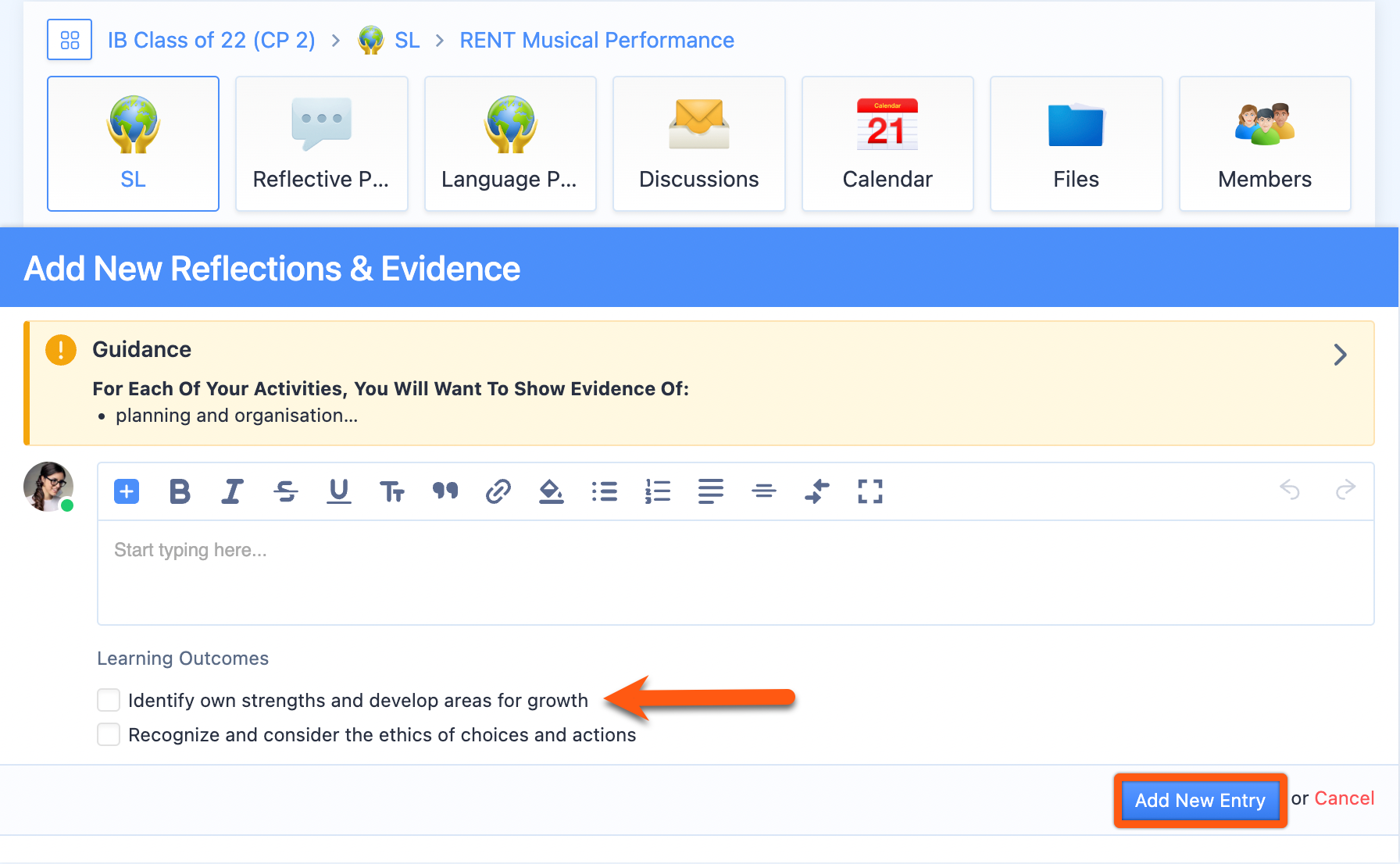The width and height of the screenshot is (1400, 864).
Task: Open the plus insert menu in the editor
Action: [x=126, y=491]
